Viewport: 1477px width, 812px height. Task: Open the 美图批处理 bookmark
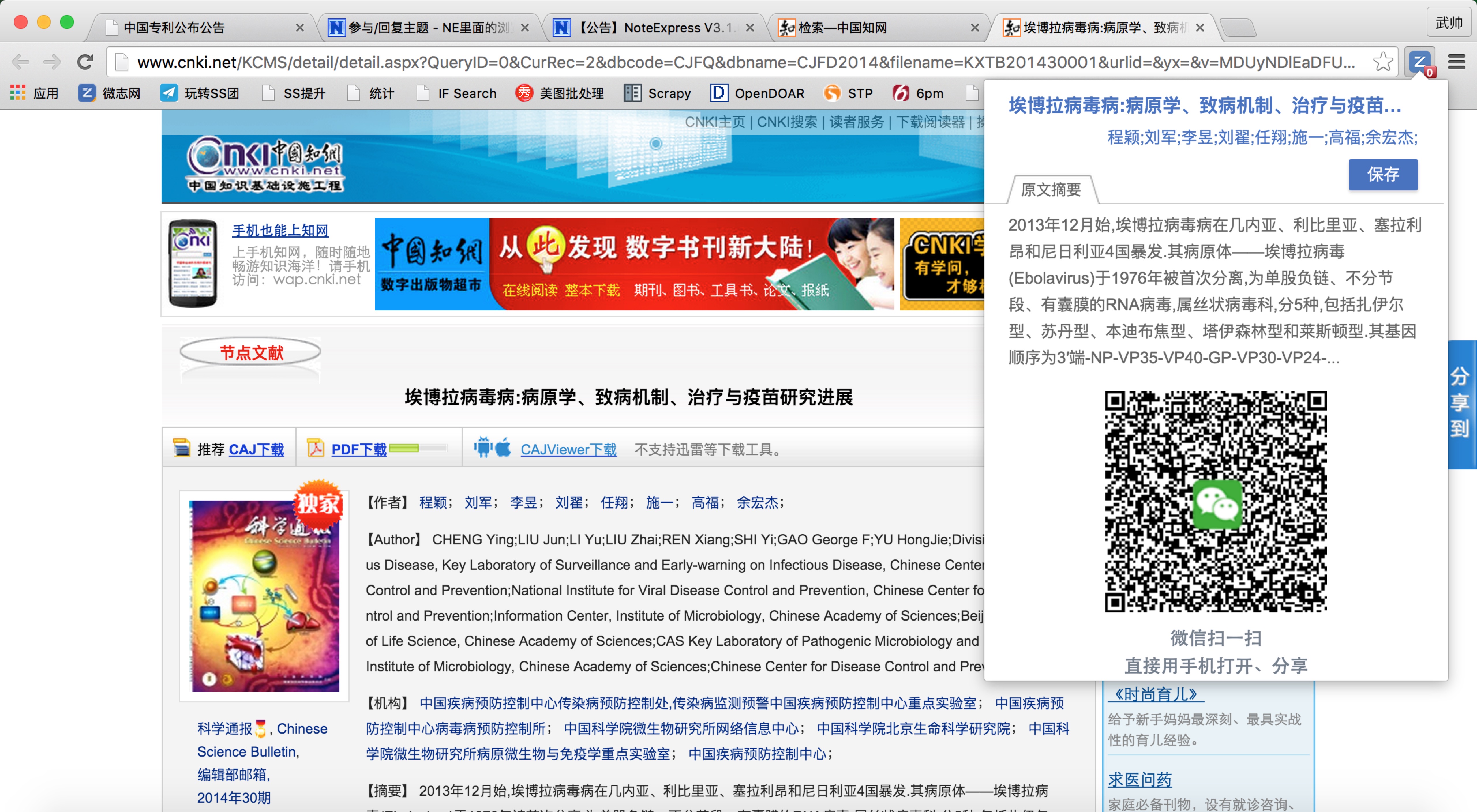tap(560, 93)
